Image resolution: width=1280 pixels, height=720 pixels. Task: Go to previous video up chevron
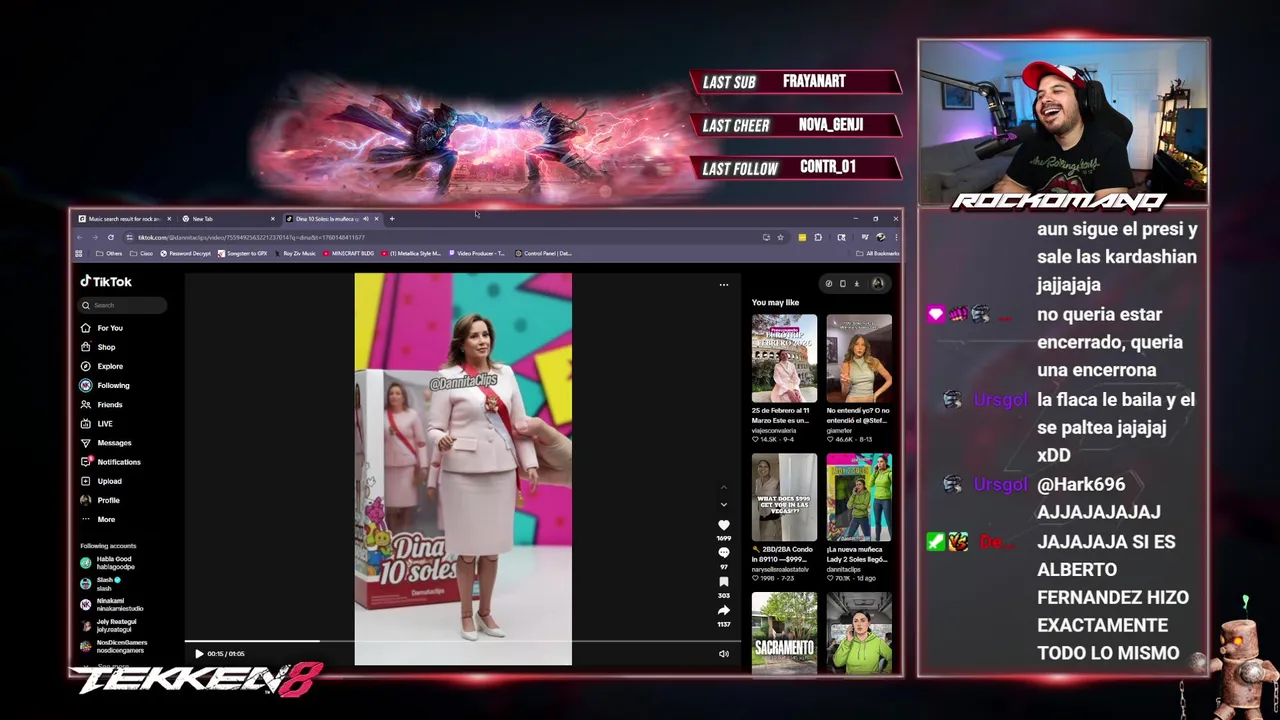(x=724, y=488)
